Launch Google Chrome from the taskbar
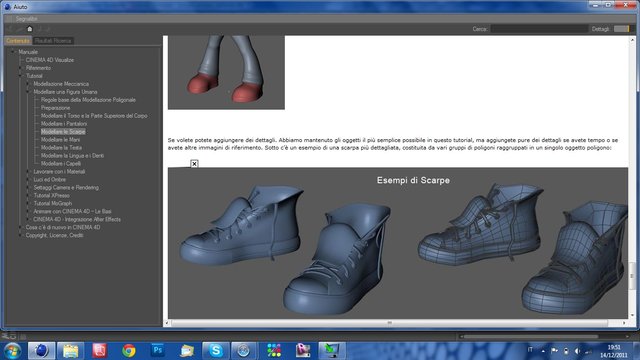 129,350
